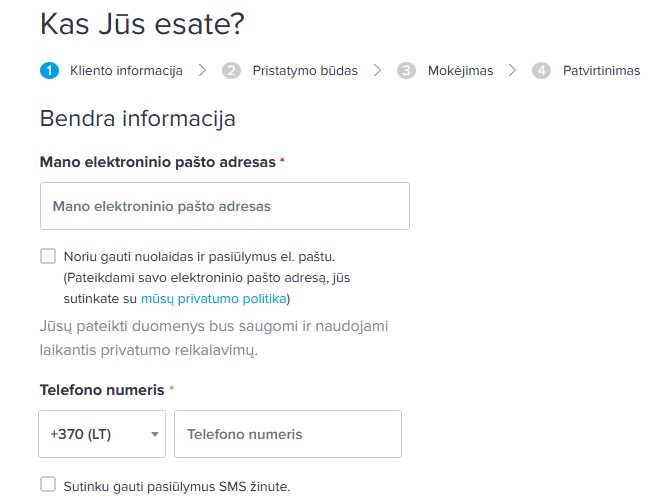657x504 pixels.
Task: Focus the Telefono numeris input field
Action: (288, 434)
